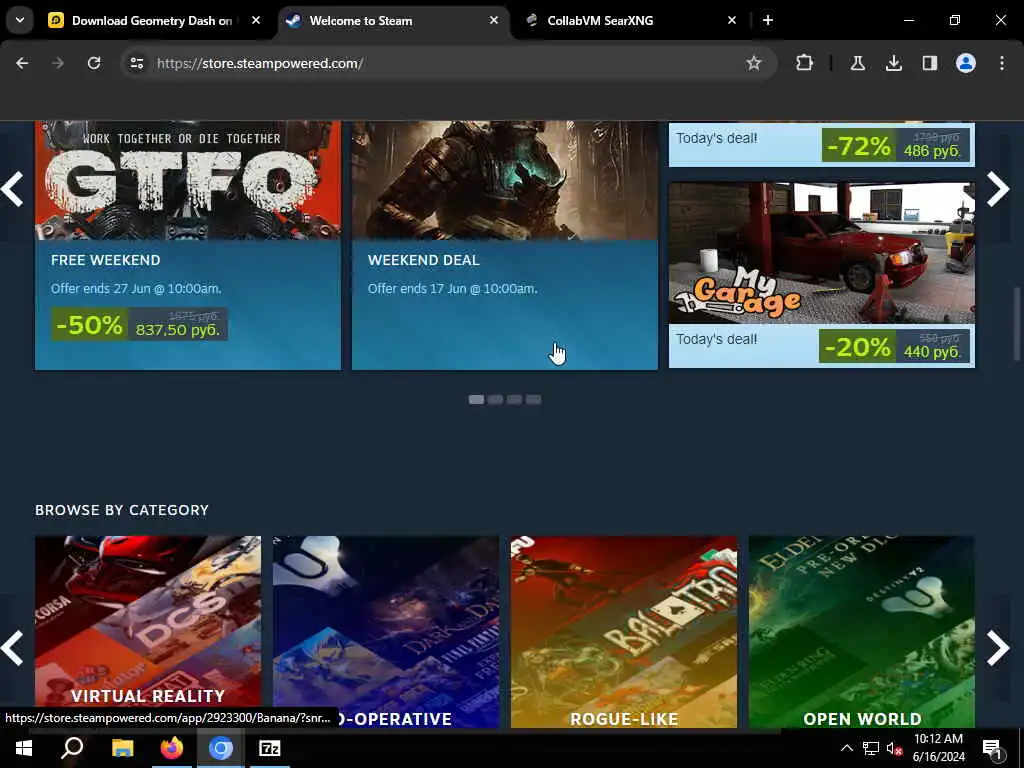Show previous special offers with left arrow

12,189
